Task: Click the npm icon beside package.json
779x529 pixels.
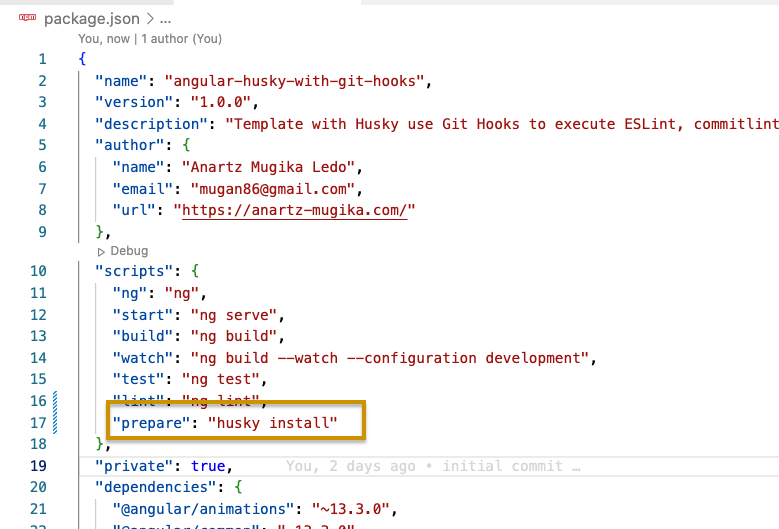Action: point(27,18)
